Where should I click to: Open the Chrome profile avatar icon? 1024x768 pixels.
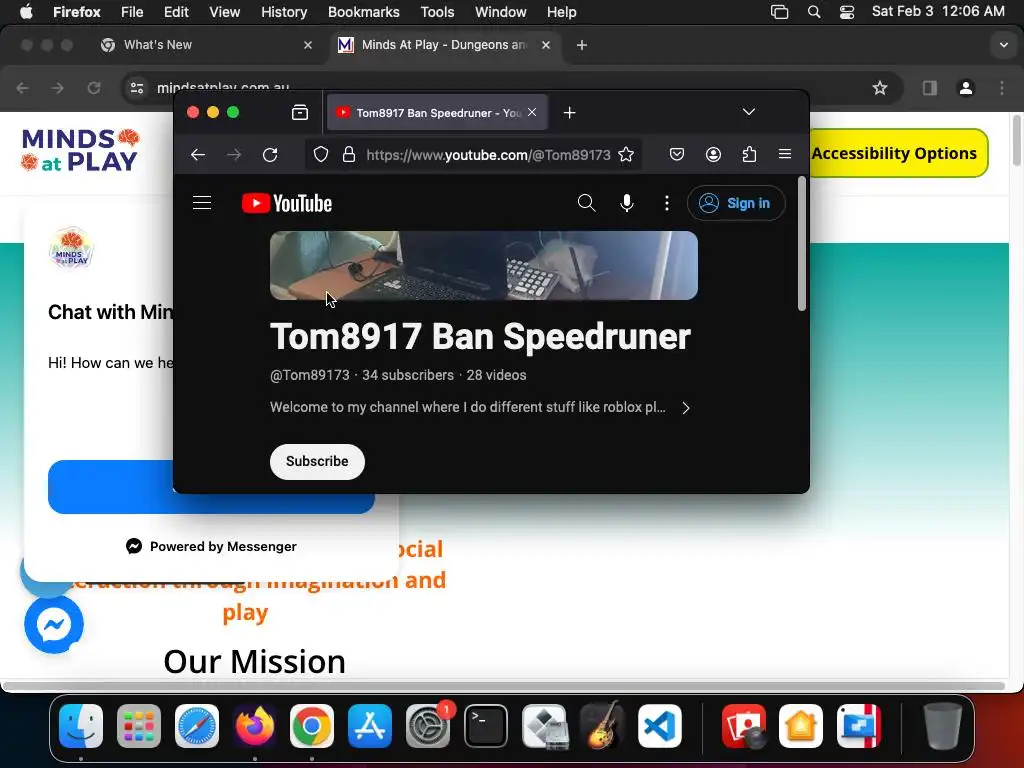966,88
